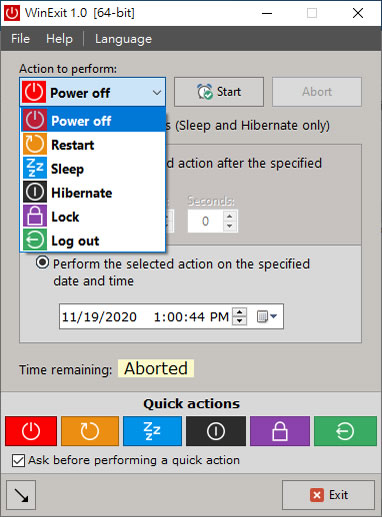The image size is (382, 518).
Task: Click the green Log out quick action
Action: [x=345, y=431]
